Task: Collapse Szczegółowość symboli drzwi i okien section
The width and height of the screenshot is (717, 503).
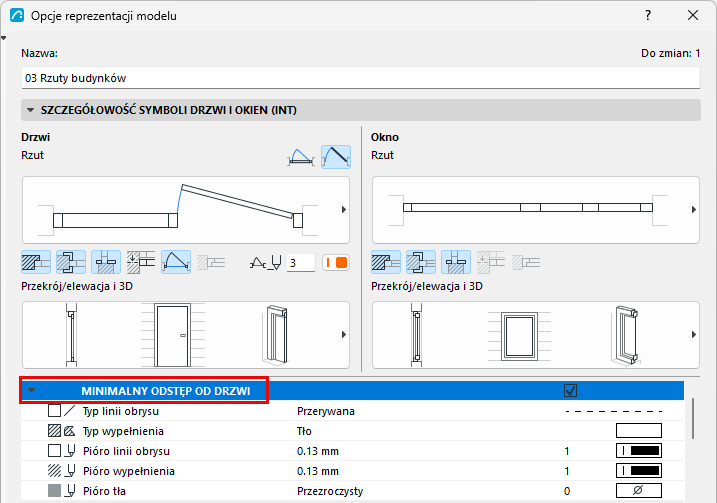Action: (x=31, y=110)
